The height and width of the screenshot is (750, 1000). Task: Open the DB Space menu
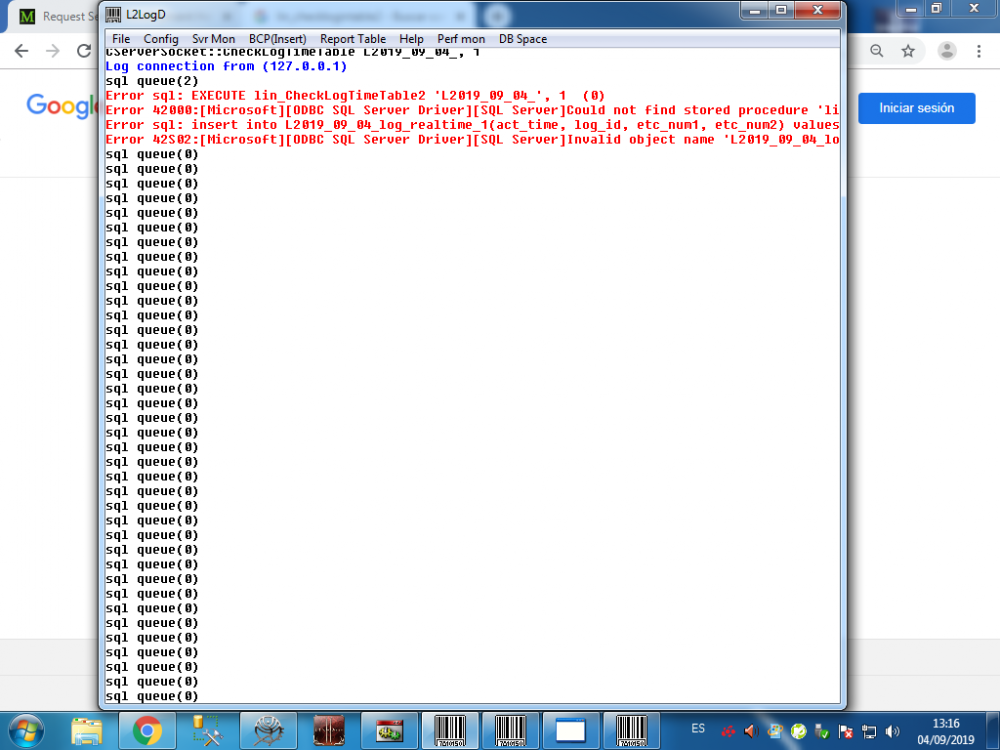[523, 39]
